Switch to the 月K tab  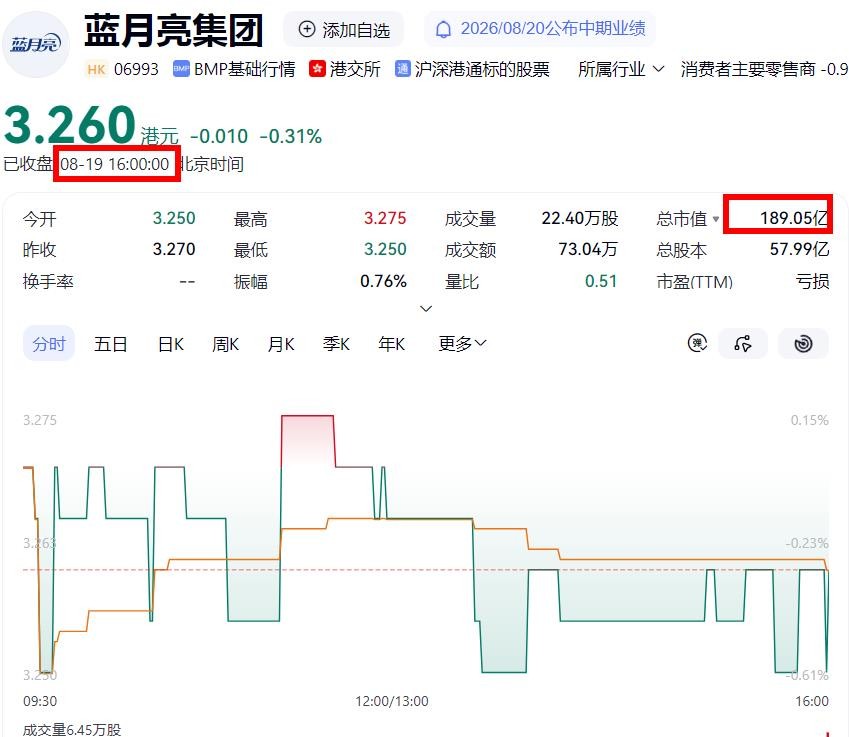tap(281, 344)
